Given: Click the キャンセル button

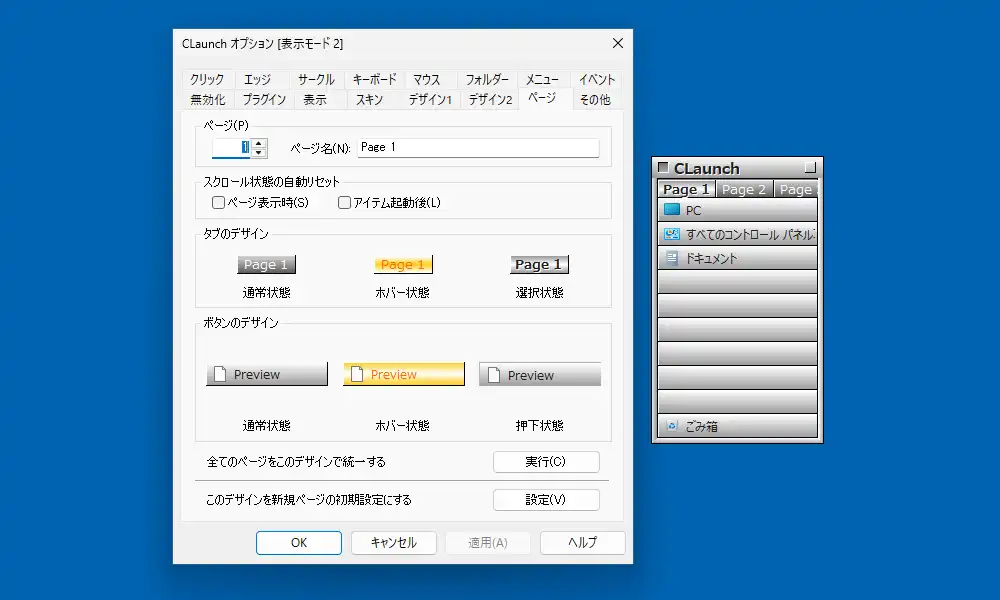Looking at the screenshot, I should coord(393,543).
